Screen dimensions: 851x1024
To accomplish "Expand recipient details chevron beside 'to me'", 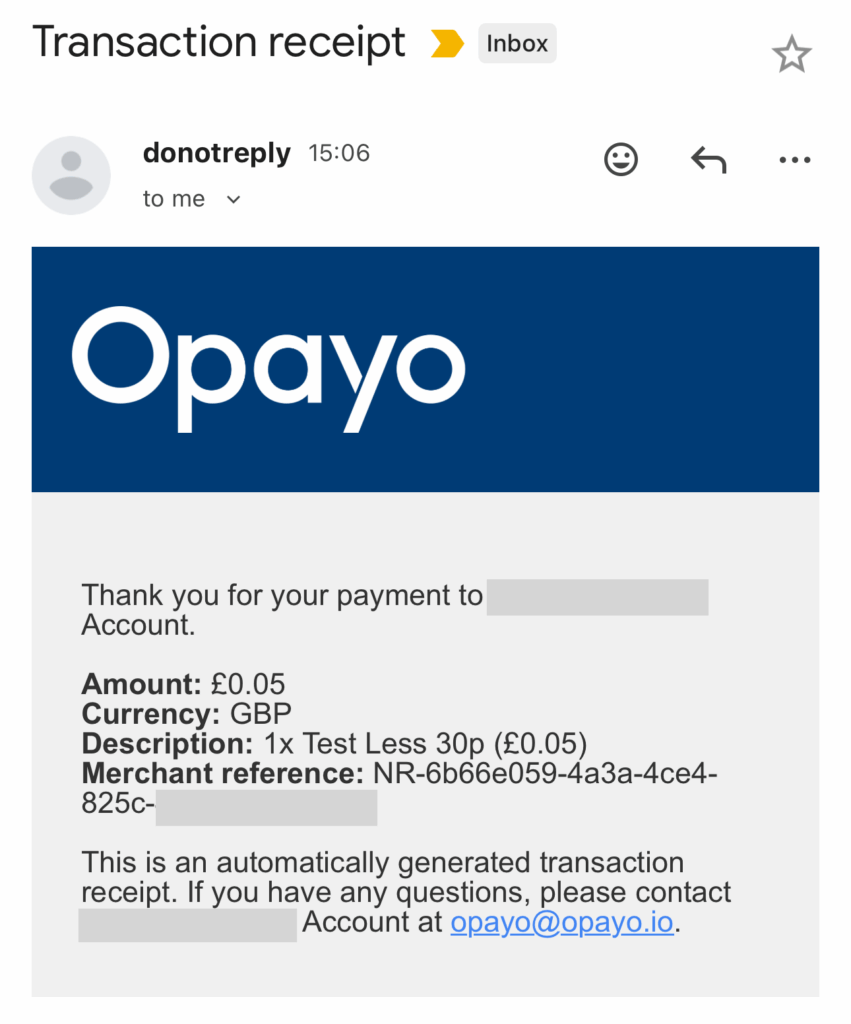I will (234, 200).
